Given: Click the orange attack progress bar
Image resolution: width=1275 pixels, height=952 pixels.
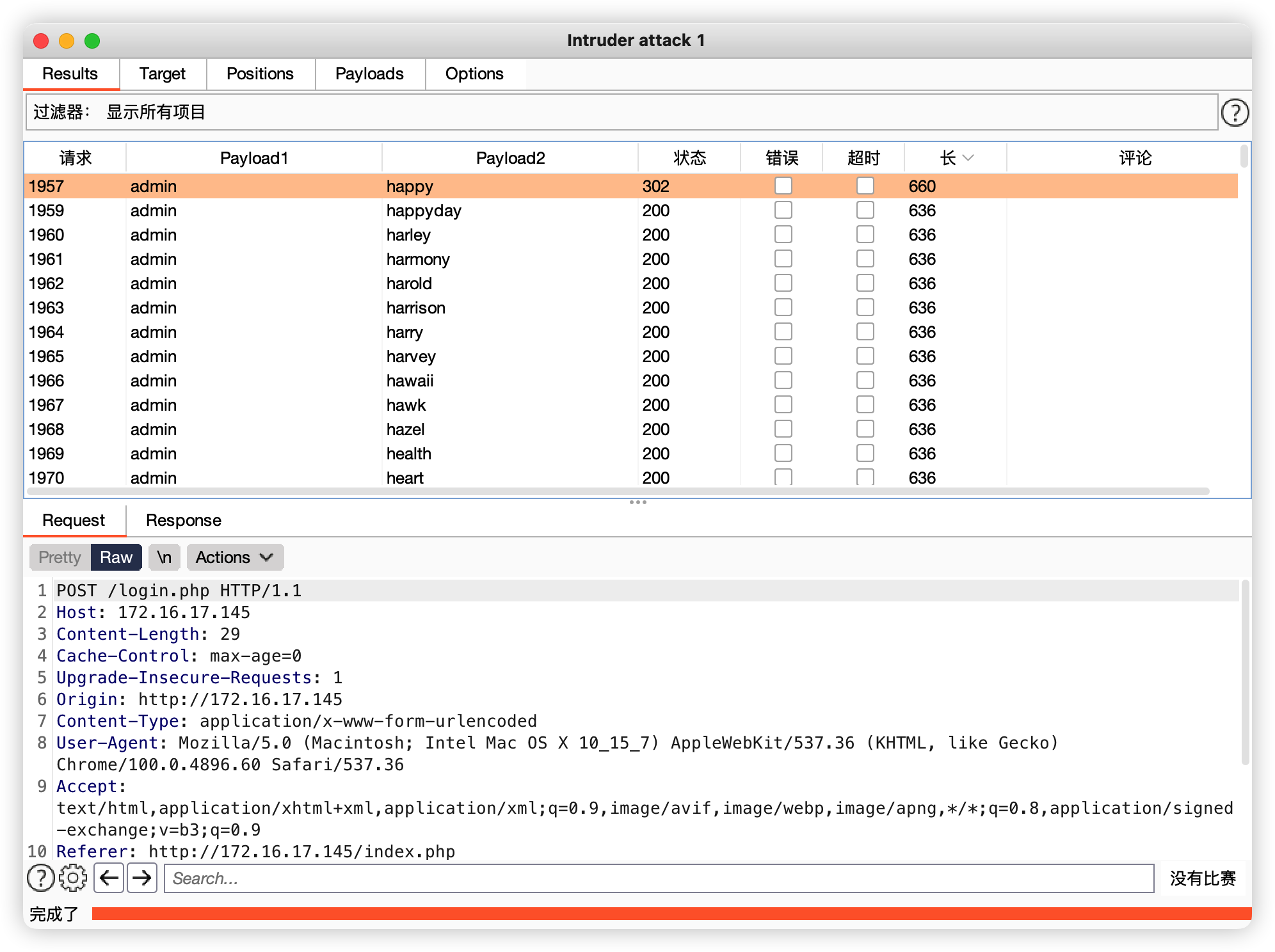Looking at the screenshot, I should [x=671, y=914].
